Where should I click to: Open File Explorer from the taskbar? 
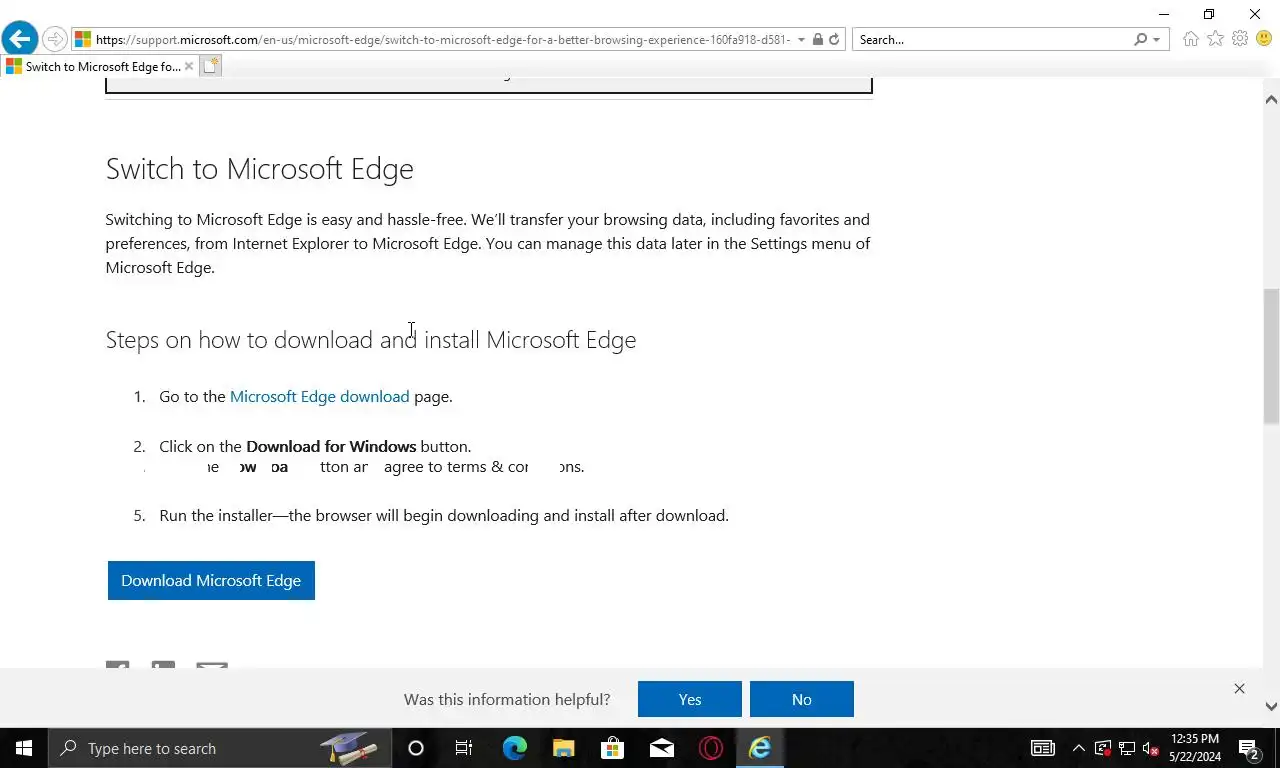click(563, 748)
